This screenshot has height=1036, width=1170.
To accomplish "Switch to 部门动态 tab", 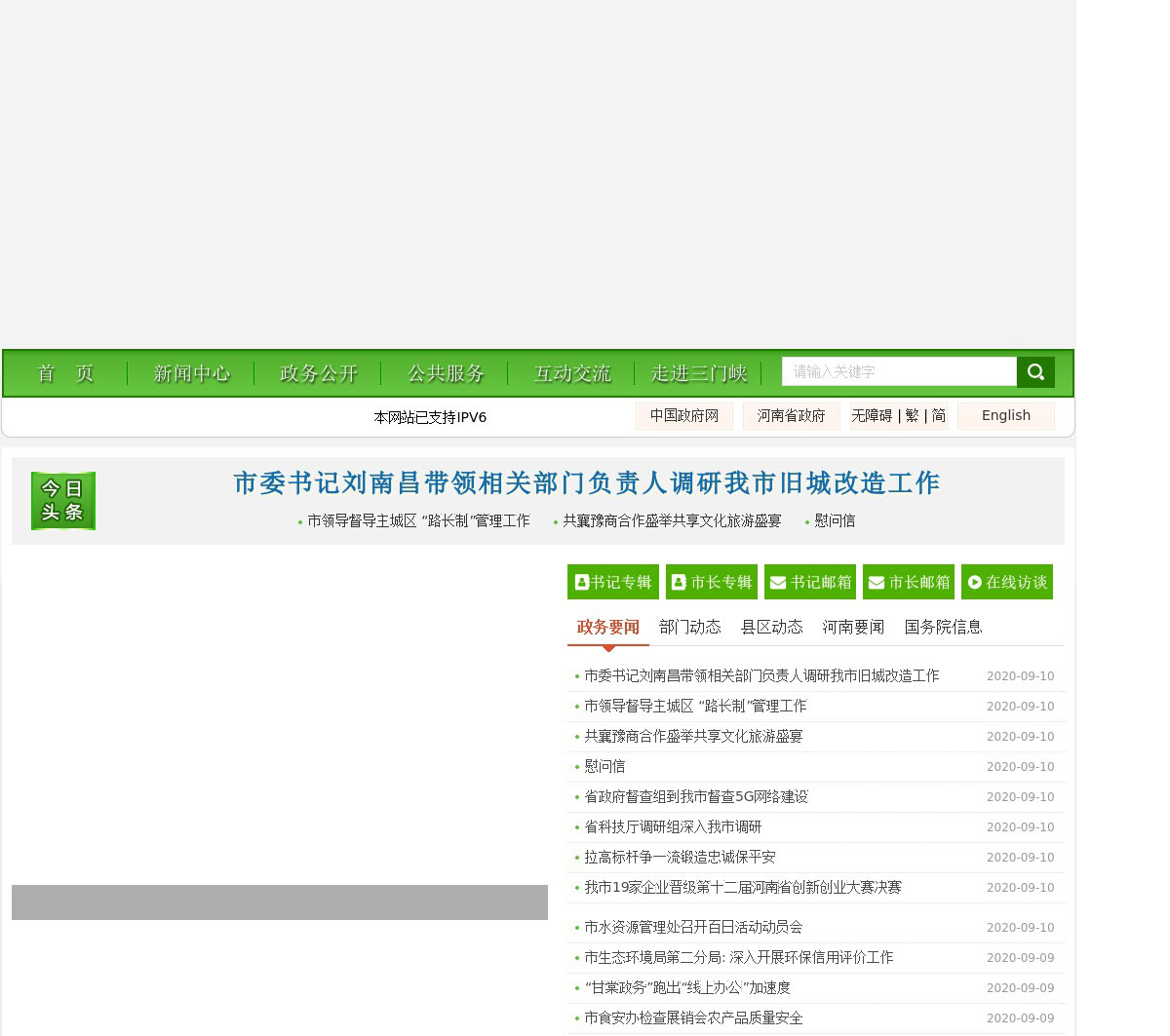I will [689, 627].
